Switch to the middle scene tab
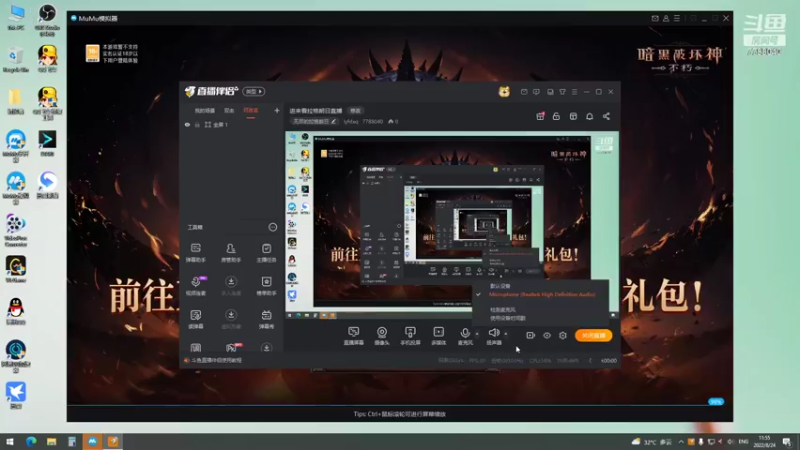This screenshot has width=800, height=450. (x=229, y=111)
